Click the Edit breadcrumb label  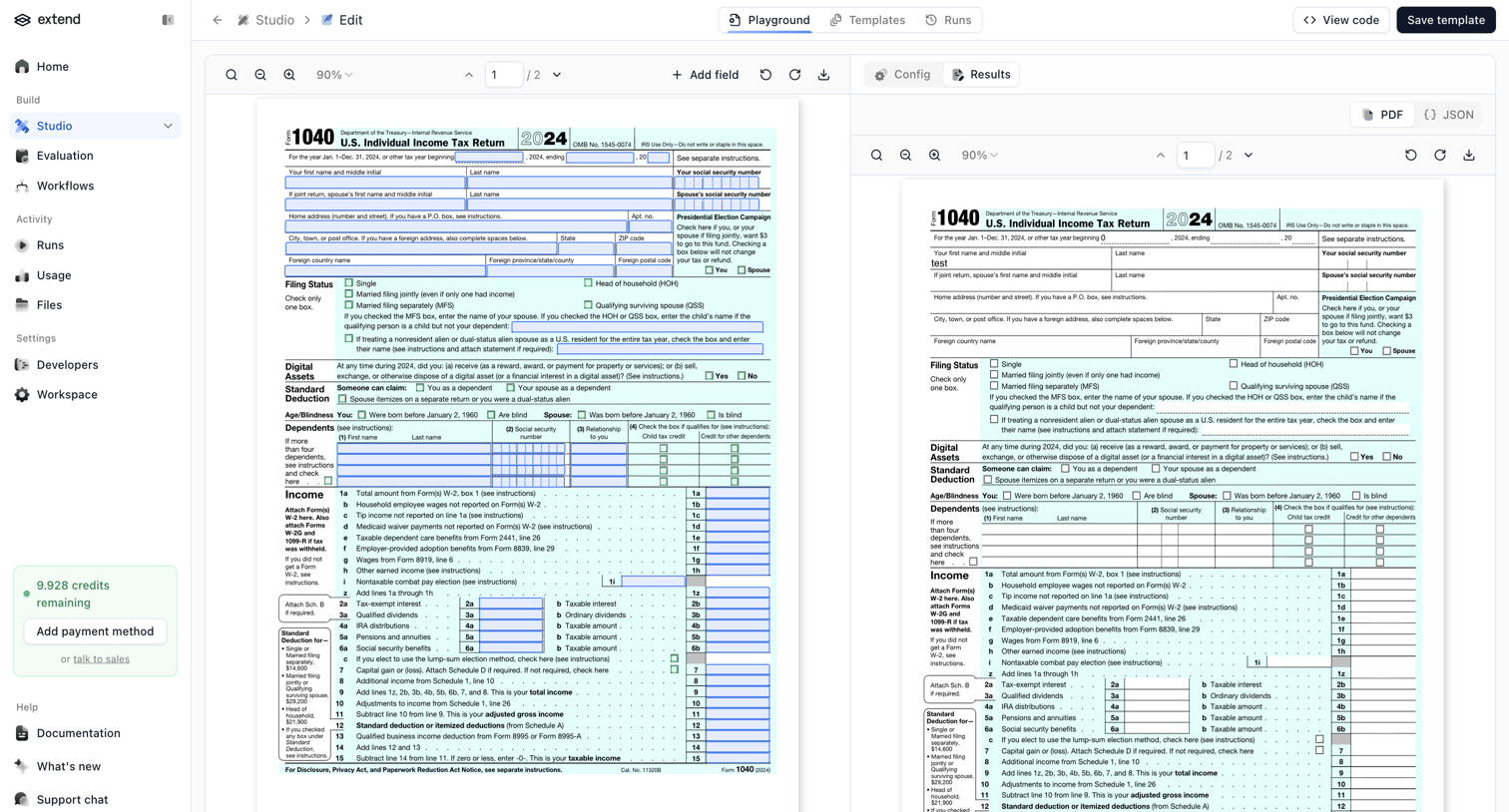[x=341, y=20]
